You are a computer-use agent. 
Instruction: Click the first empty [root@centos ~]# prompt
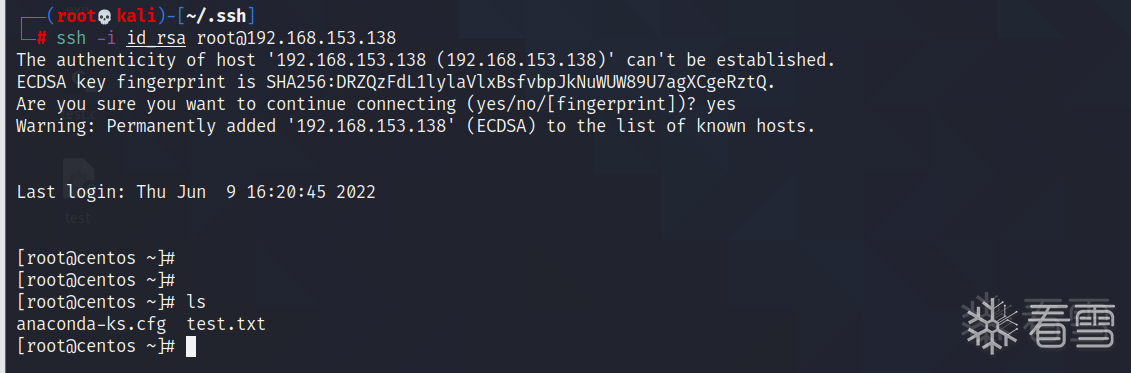tap(96, 258)
